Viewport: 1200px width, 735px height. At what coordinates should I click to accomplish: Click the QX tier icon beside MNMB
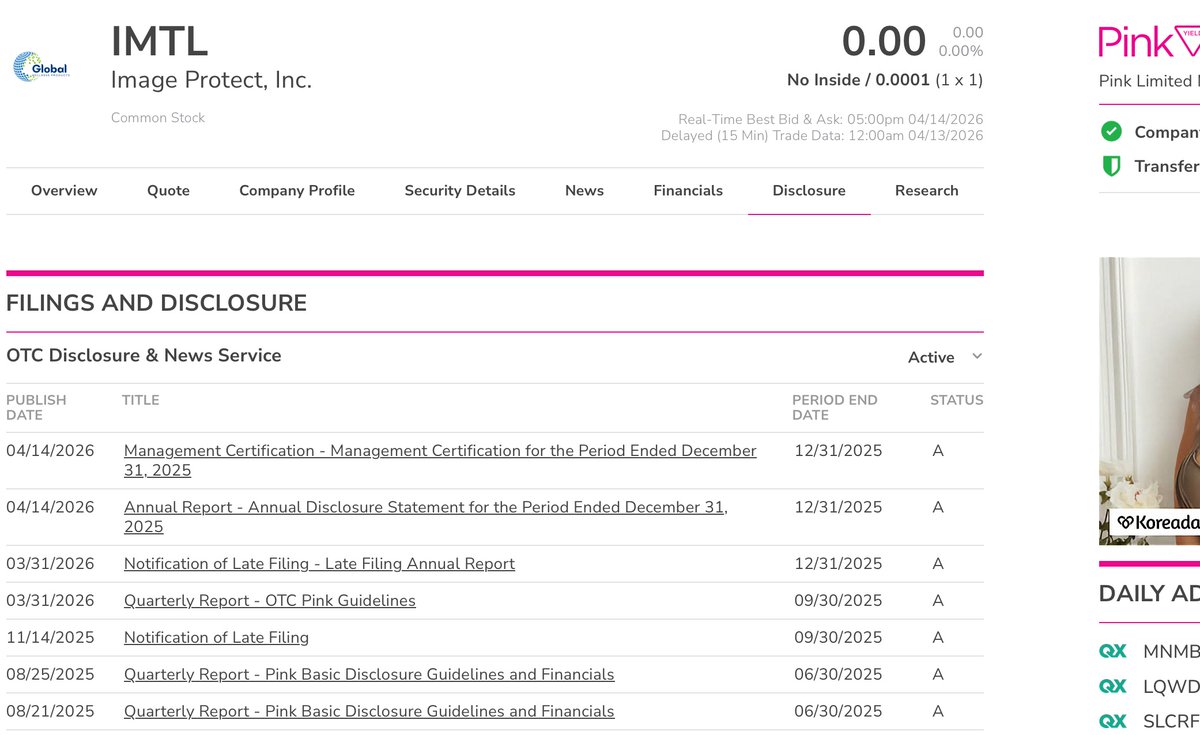1113,651
